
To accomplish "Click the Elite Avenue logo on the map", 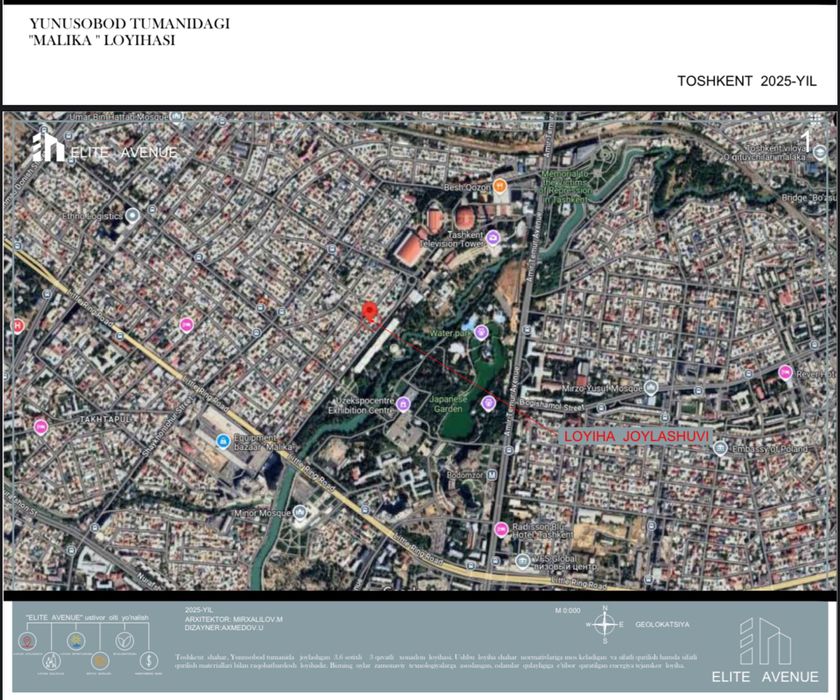I will point(104,147).
